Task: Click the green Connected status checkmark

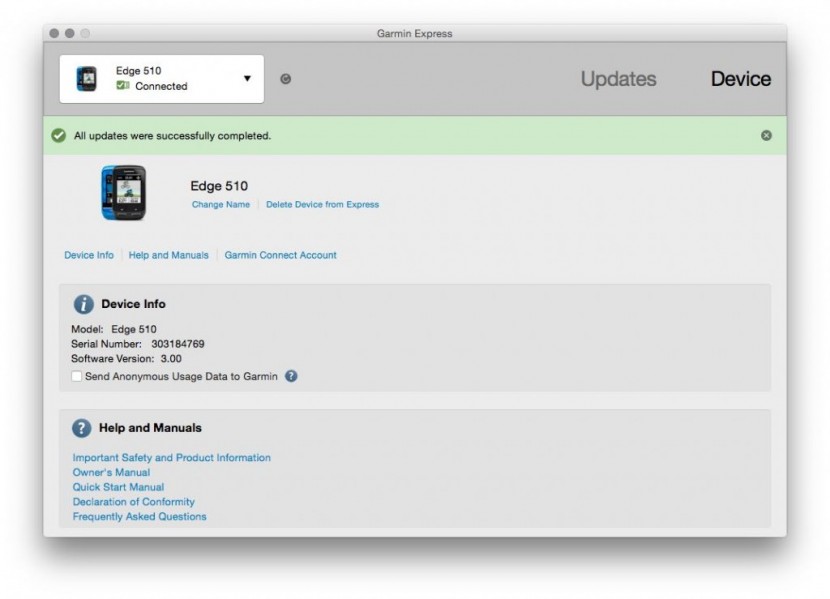Action: [x=122, y=86]
